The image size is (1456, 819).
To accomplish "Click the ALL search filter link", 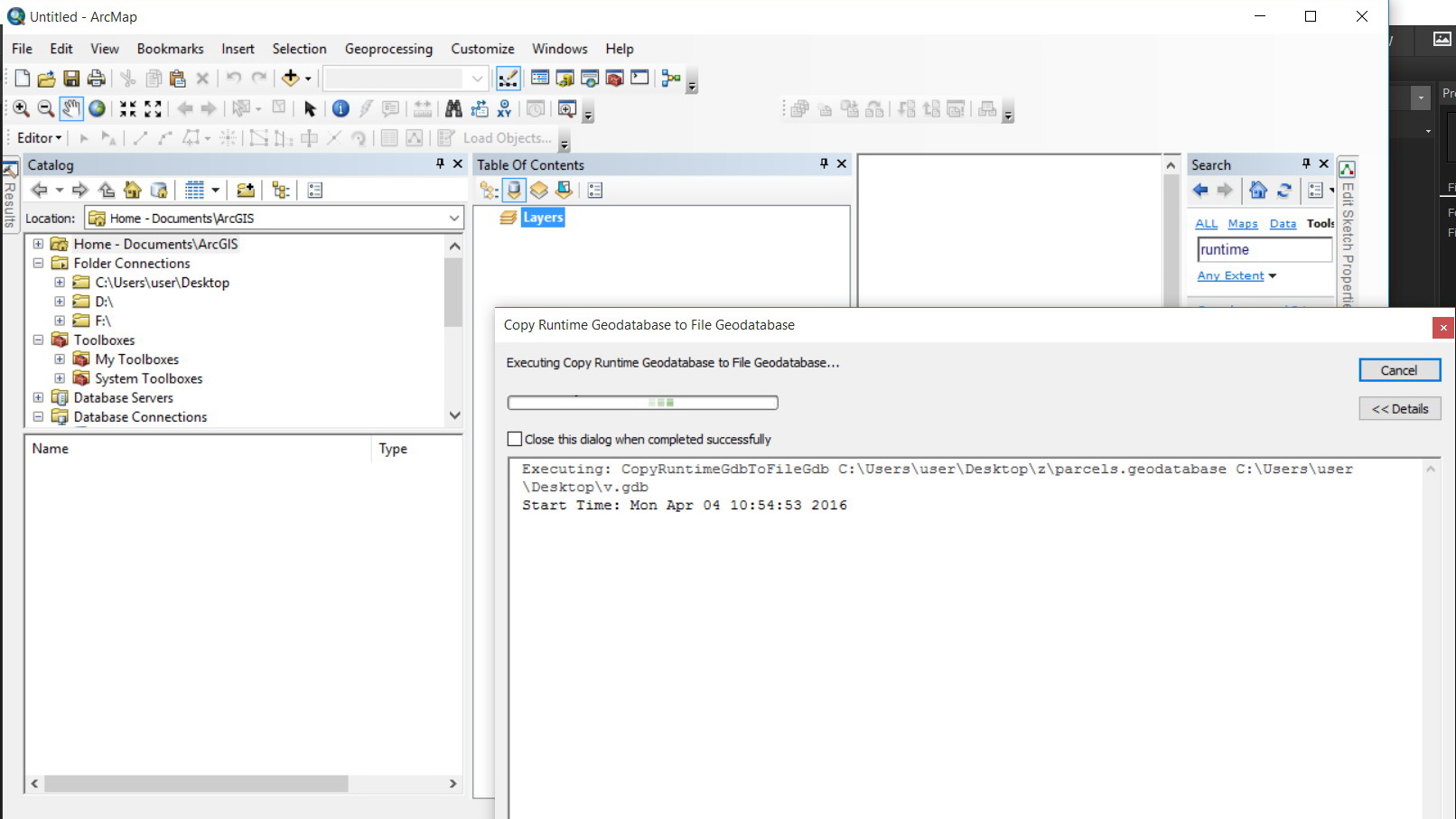I will (1206, 224).
